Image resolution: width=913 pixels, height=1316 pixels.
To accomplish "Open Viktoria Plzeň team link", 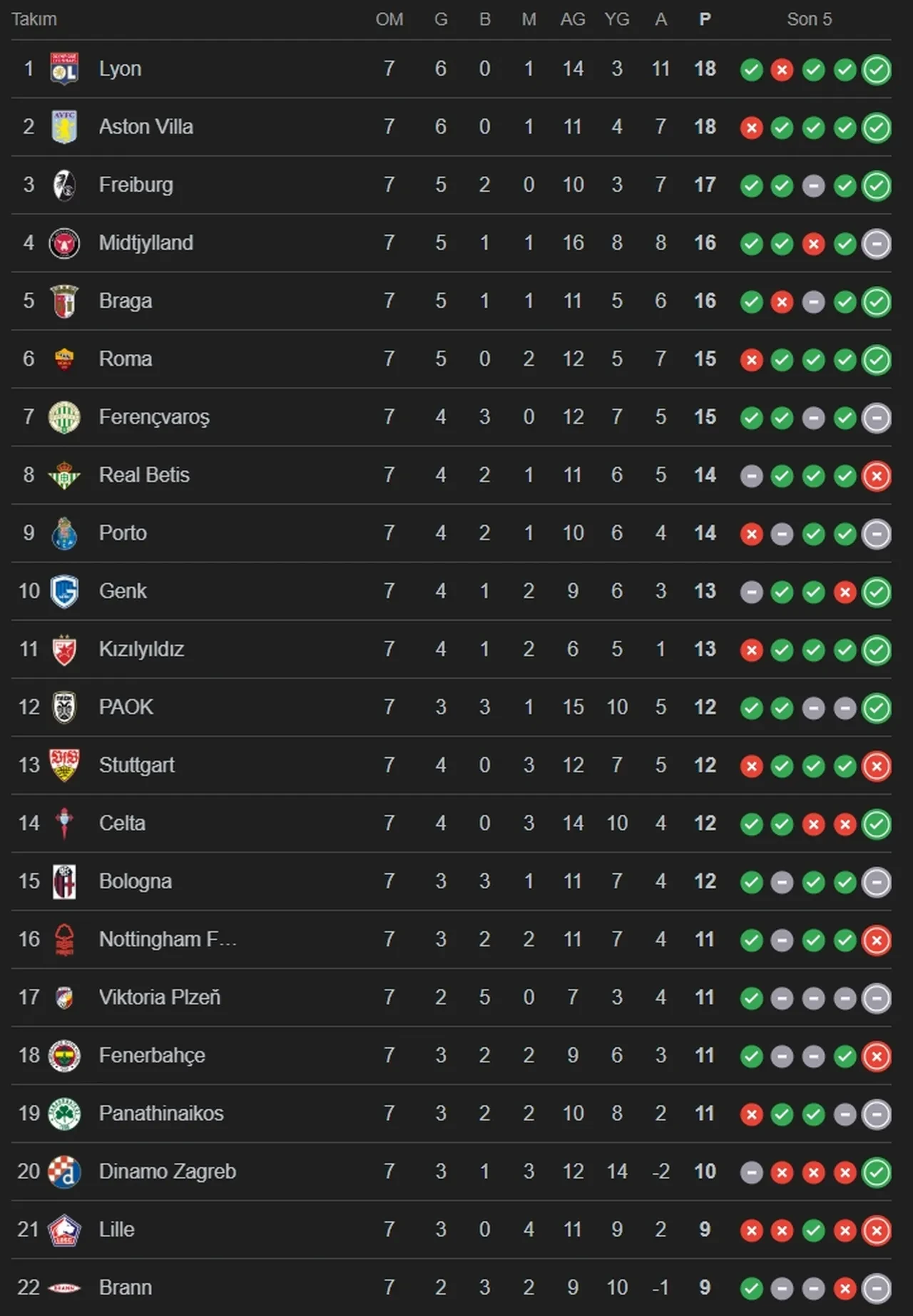I will click(x=159, y=997).
